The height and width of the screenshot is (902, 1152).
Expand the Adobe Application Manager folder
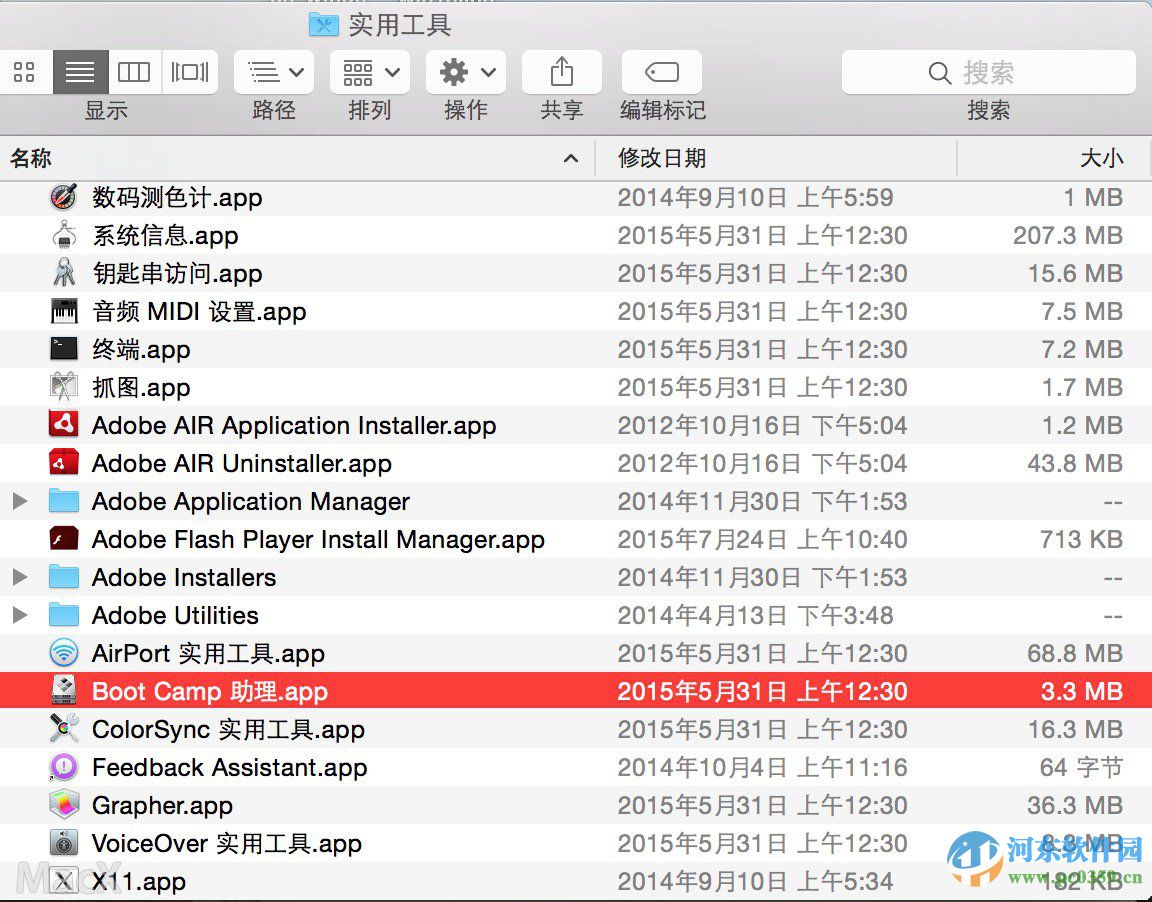20,501
